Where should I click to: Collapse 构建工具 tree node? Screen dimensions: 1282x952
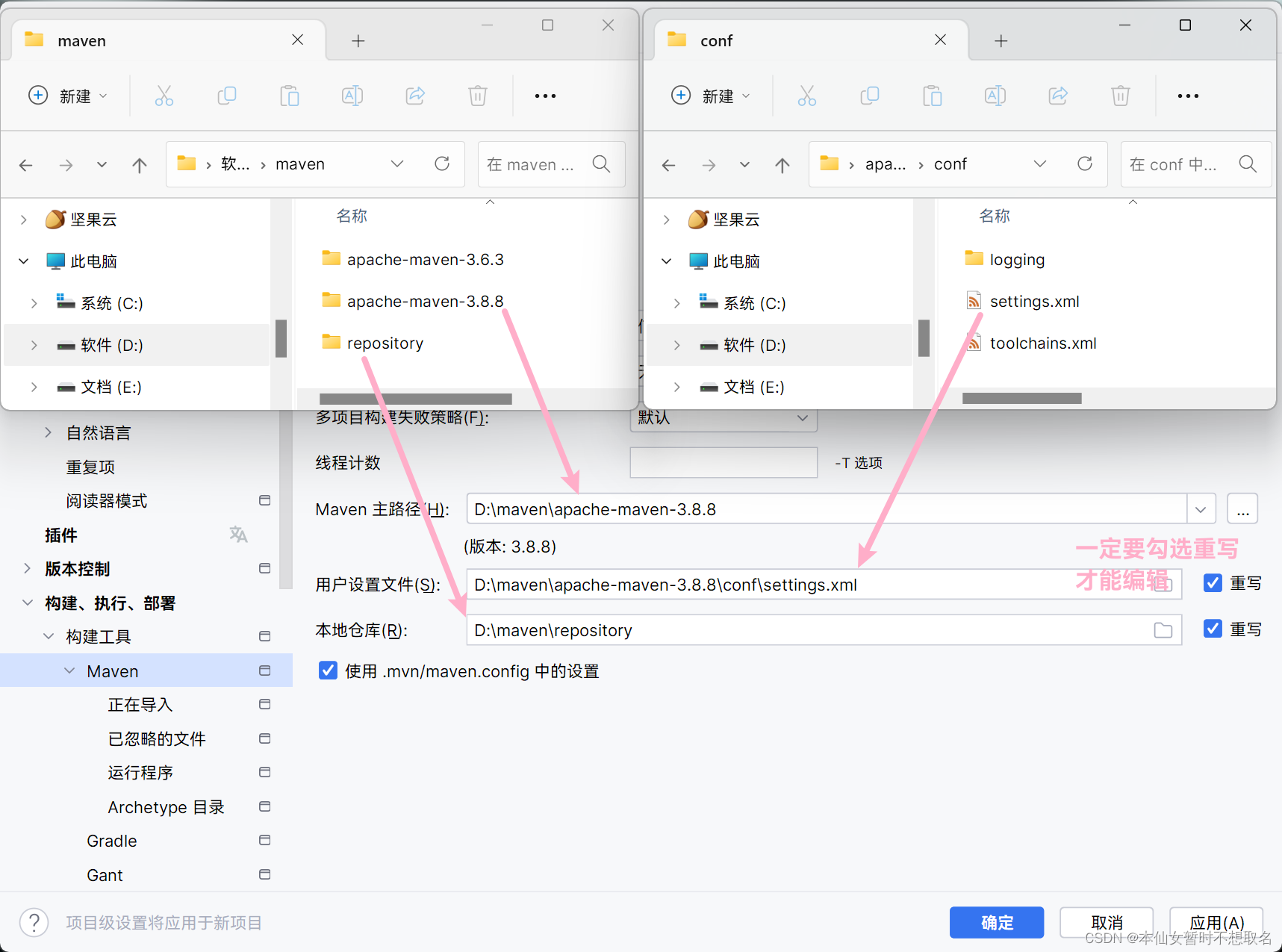point(49,636)
